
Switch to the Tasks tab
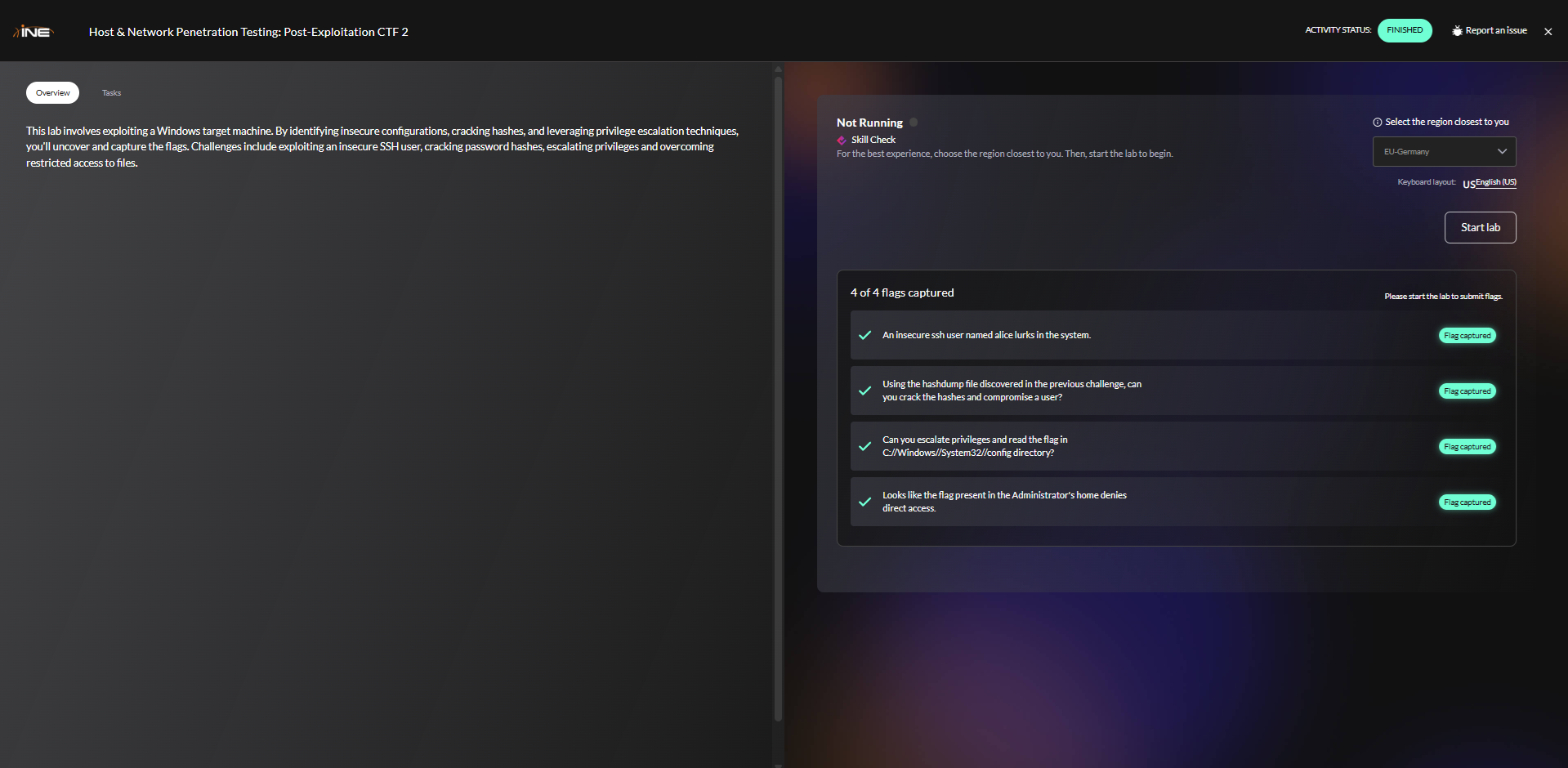pyautogui.click(x=111, y=93)
